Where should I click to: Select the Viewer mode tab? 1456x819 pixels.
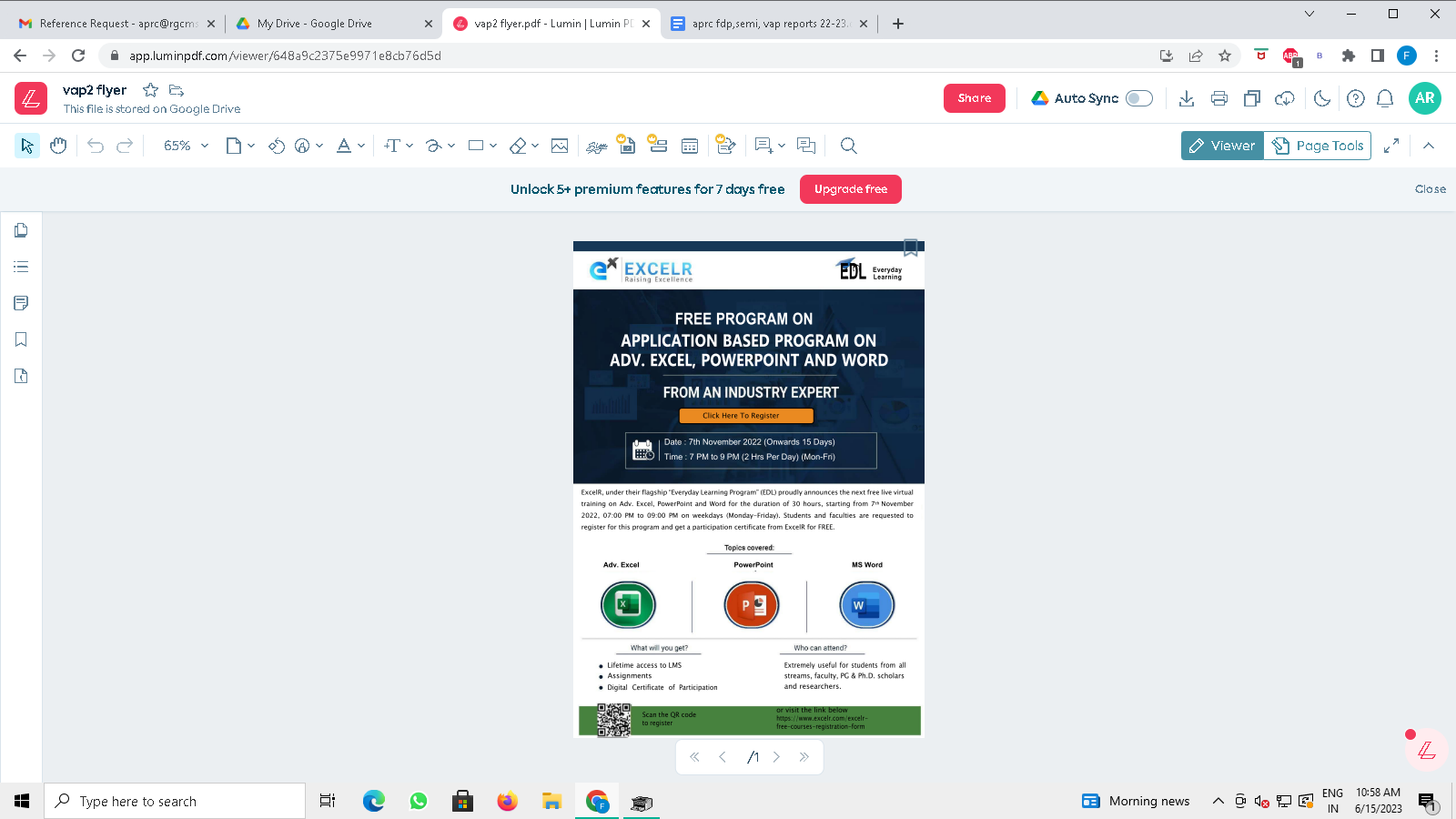coord(1222,146)
